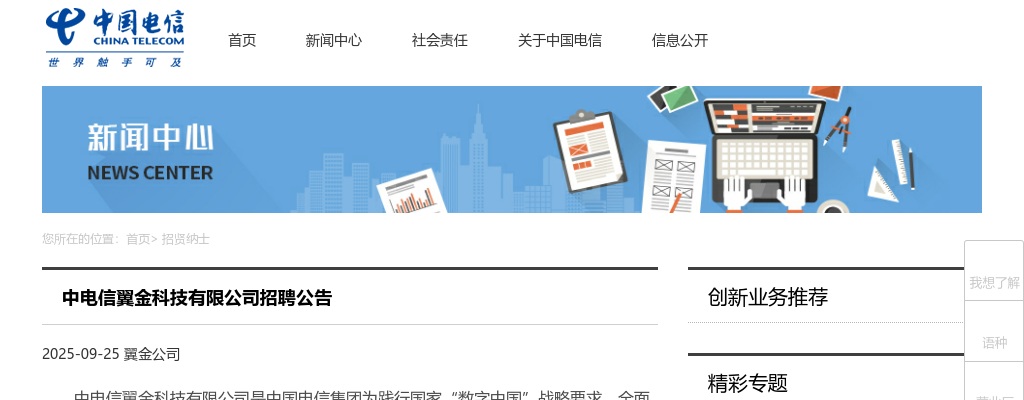Click 信息公开 in the top navigation
Screen dimensions: 1024x400
679,40
